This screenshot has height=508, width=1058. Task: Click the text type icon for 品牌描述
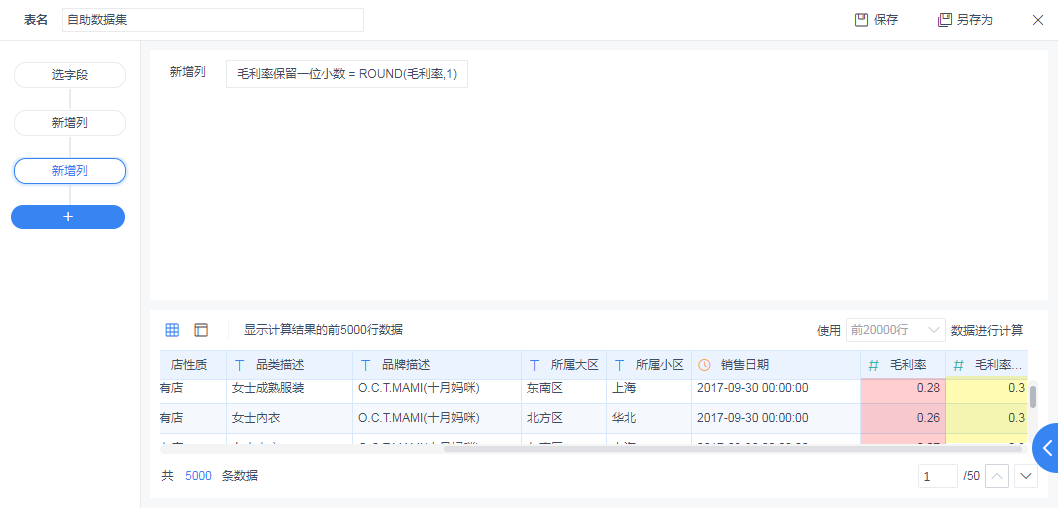pyautogui.click(x=365, y=365)
